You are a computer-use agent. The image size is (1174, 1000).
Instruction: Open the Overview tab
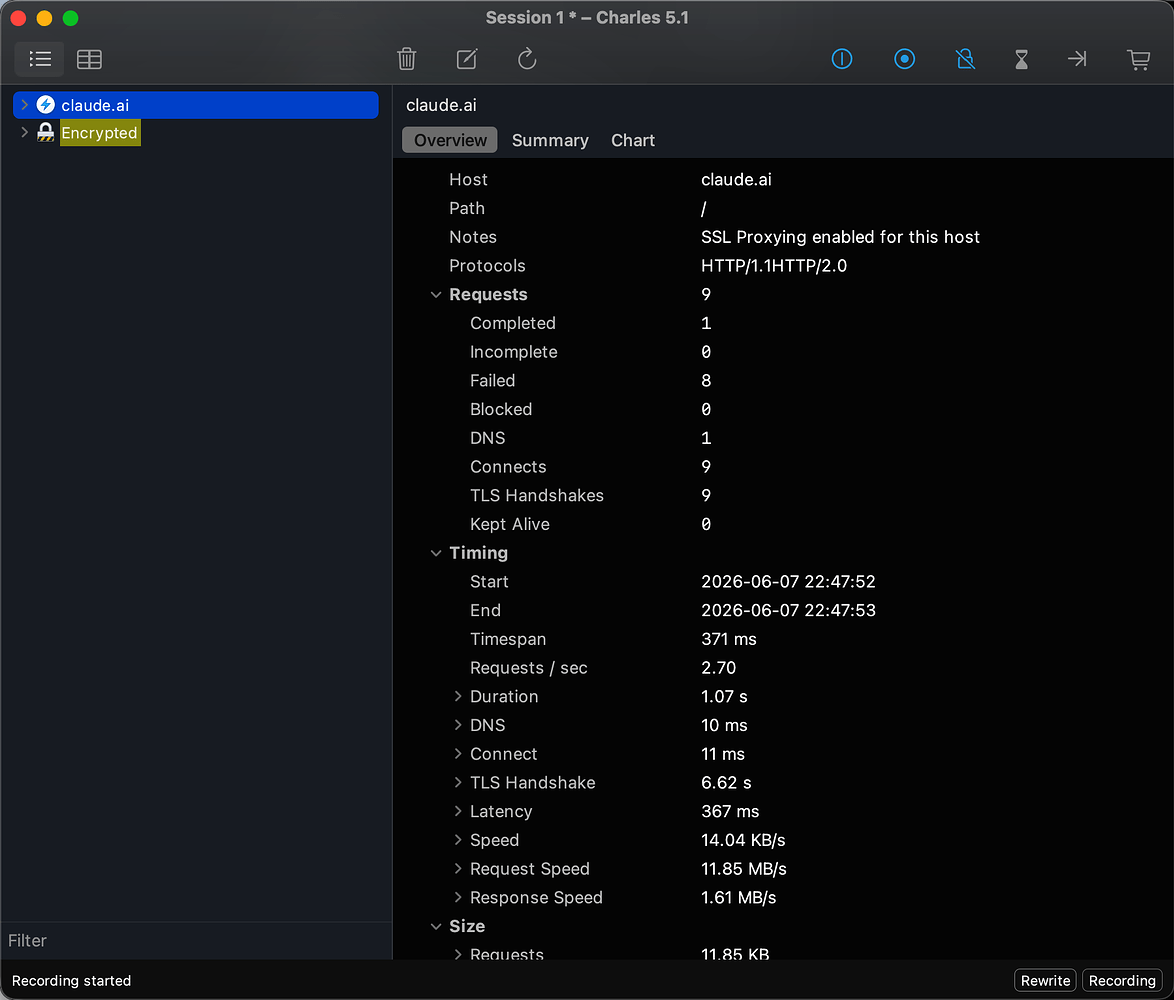[450, 140]
